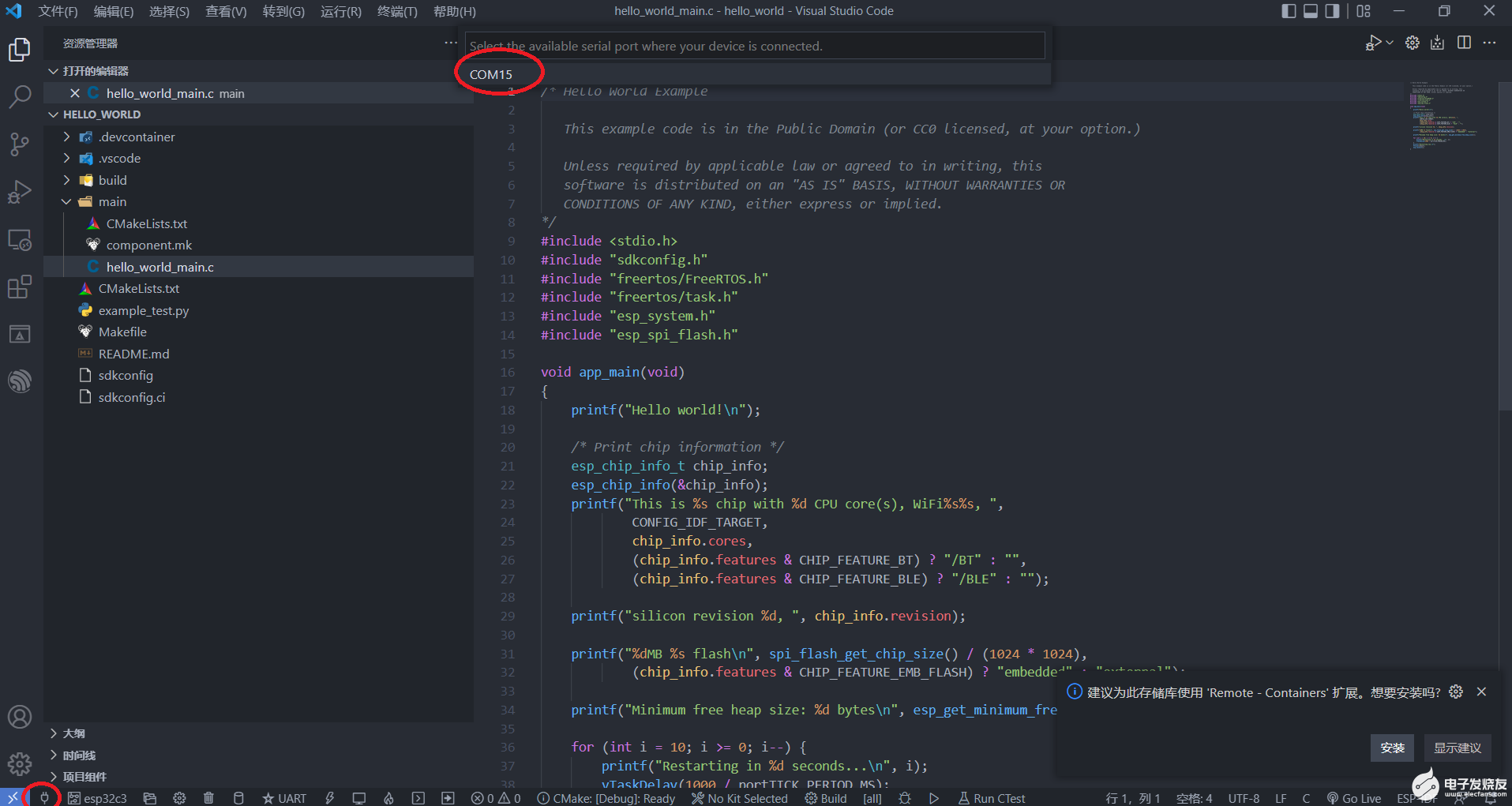The width and height of the screenshot is (1512, 806).
Task: Toggle primary side bar layout button
Action: click(1289, 11)
